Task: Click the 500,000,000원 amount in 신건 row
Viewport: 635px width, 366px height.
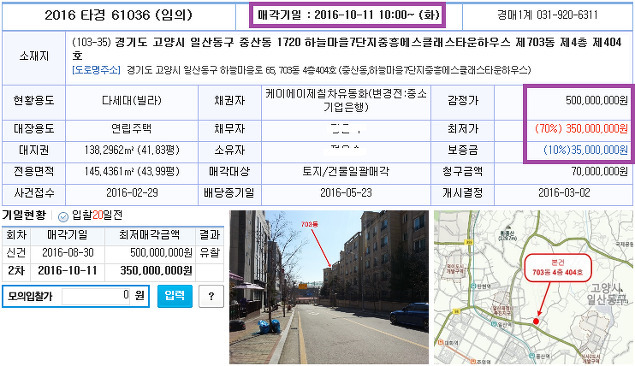Action: coord(161,253)
